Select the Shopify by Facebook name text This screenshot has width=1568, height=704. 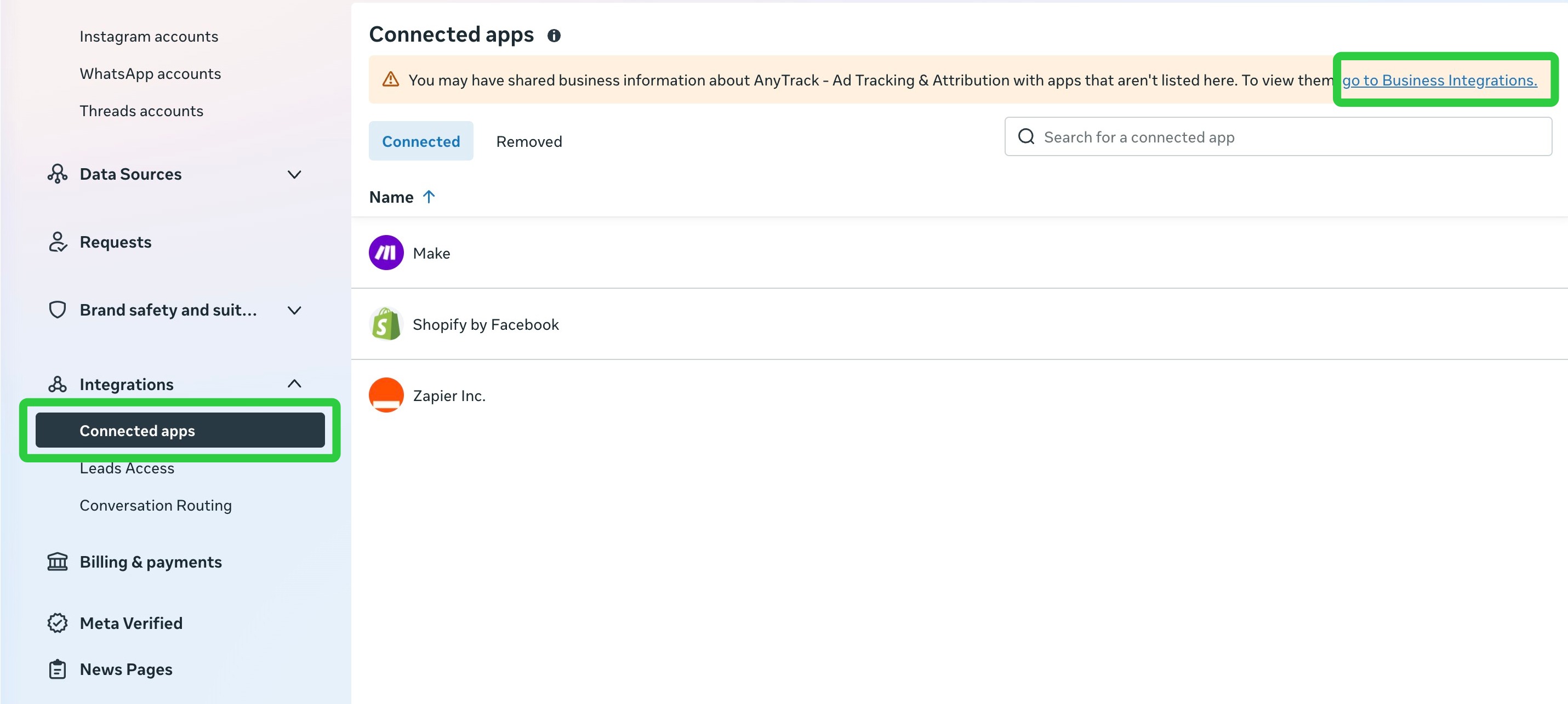pos(485,324)
